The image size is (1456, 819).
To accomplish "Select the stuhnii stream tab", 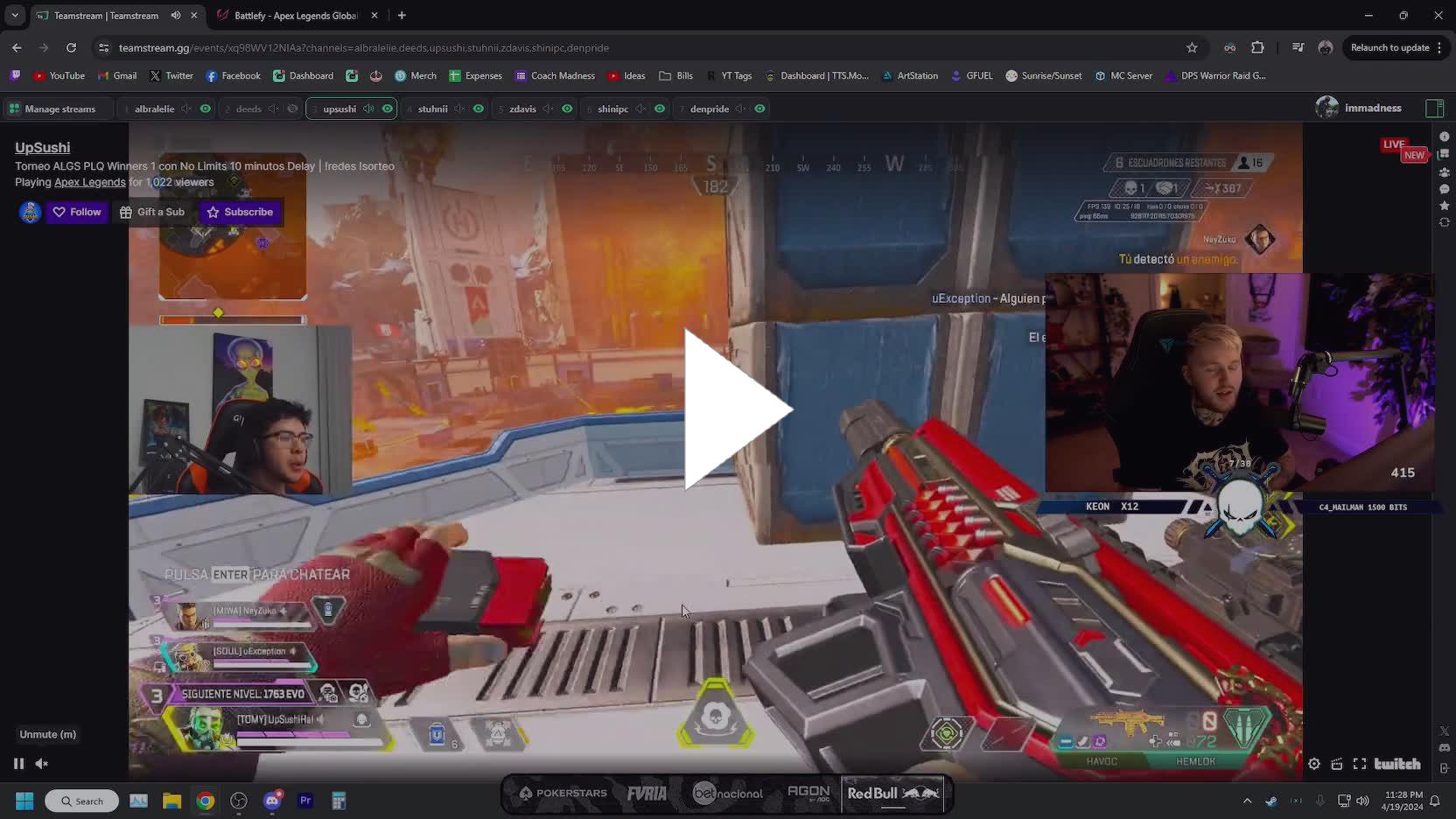I will coord(432,109).
